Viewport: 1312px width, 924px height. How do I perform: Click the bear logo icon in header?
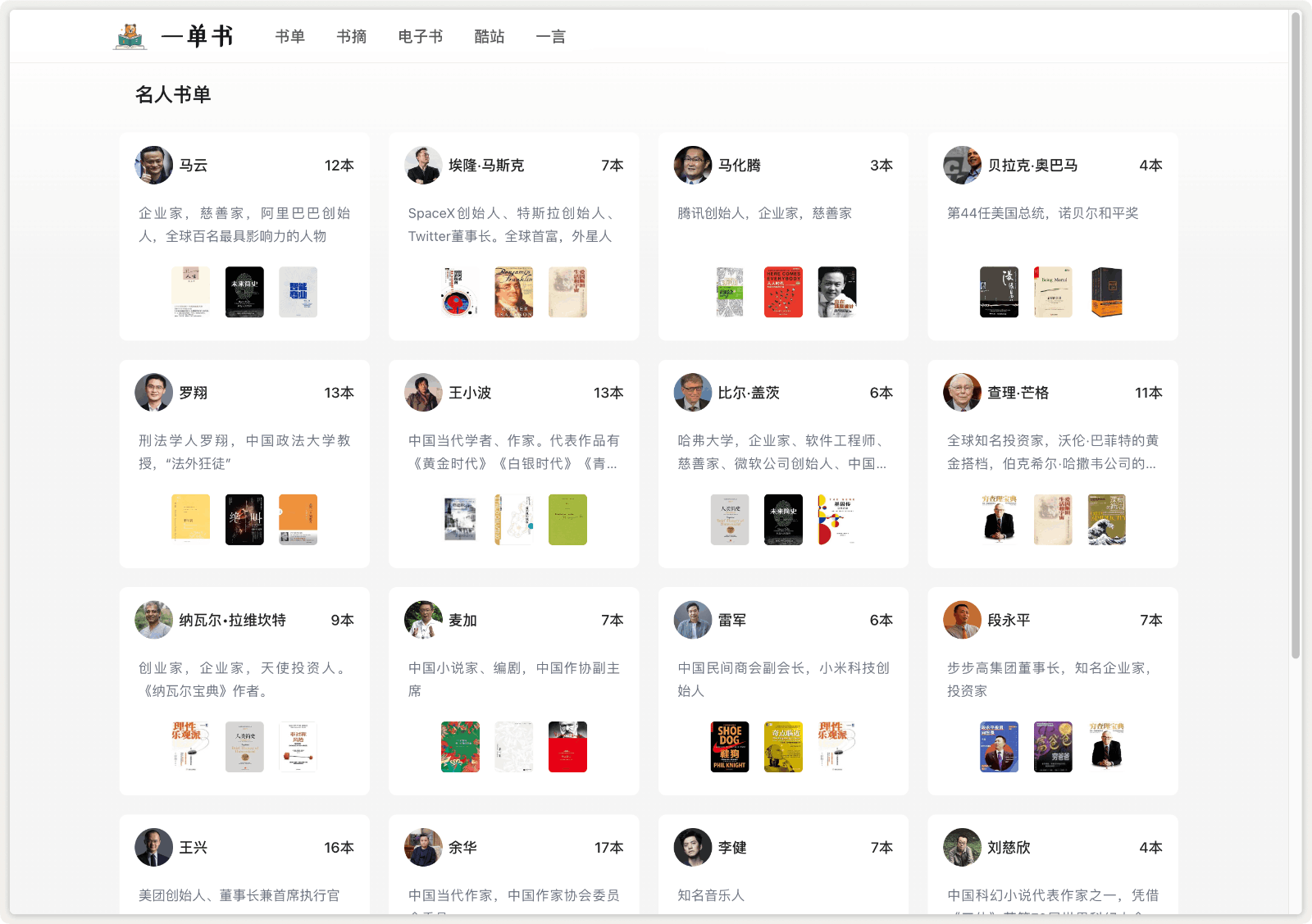pos(130,36)
